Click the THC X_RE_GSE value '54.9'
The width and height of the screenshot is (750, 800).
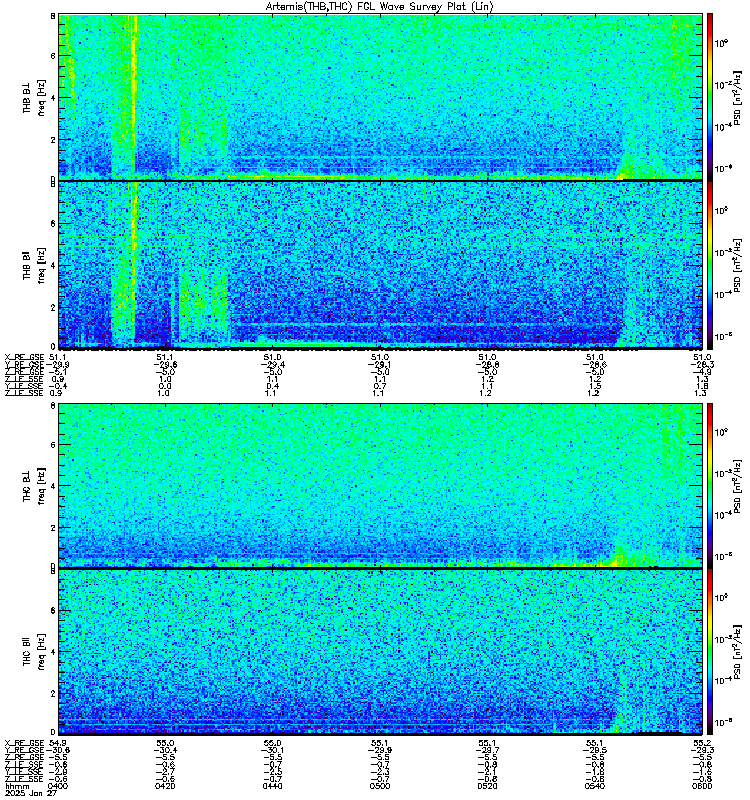[57, 743]
